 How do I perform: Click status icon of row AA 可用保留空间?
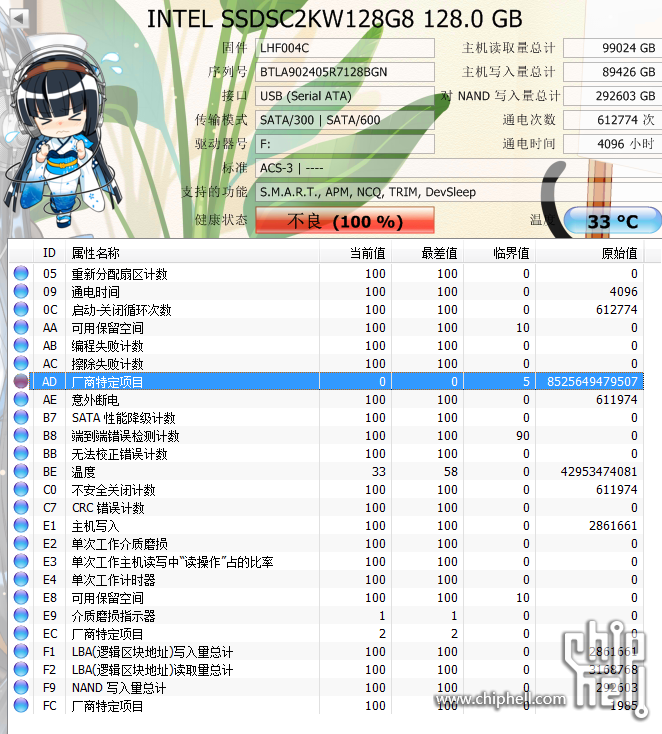coord(21,327)
